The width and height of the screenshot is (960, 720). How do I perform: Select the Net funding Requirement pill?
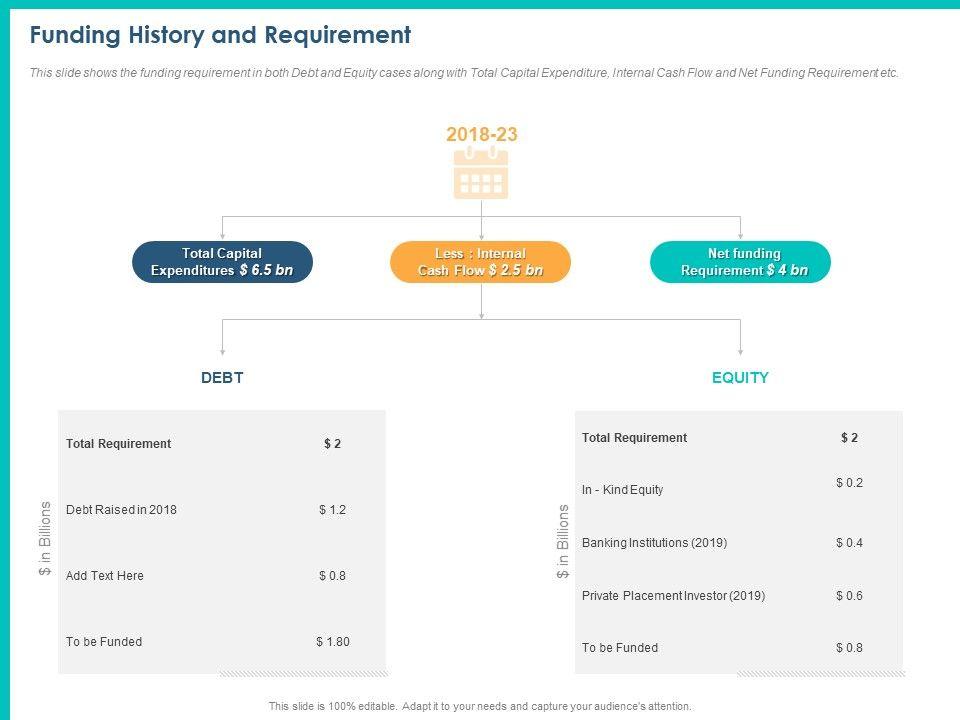pos(740,262)
